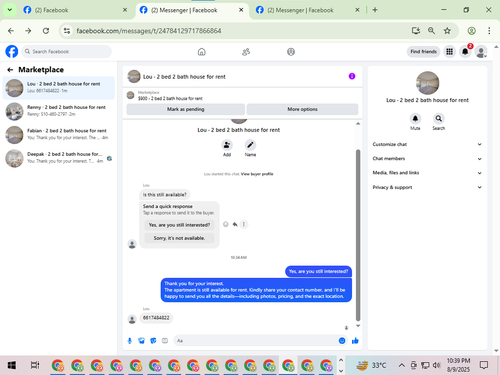The width and height of the screenshot is (500, 375).
Task: Open Task View on the taskbar
Action: tap(35, 365)
